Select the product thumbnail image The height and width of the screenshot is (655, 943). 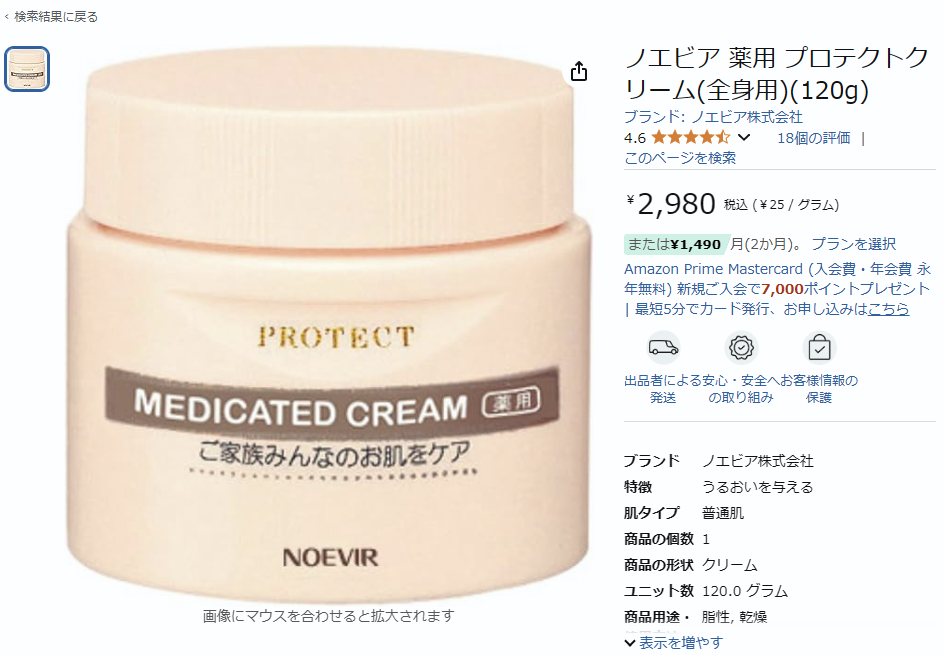point(27,69)
